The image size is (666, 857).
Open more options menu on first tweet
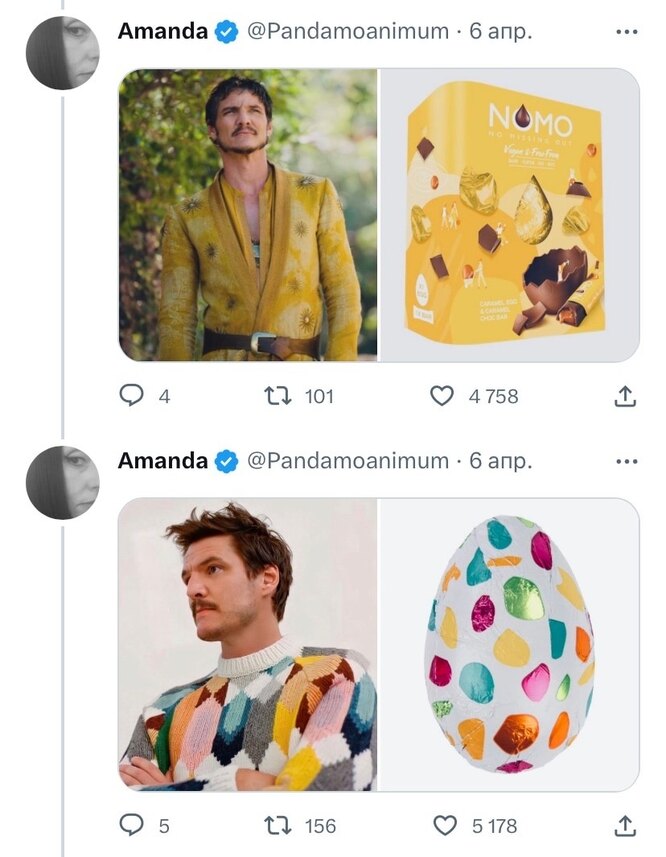(627, 32)
